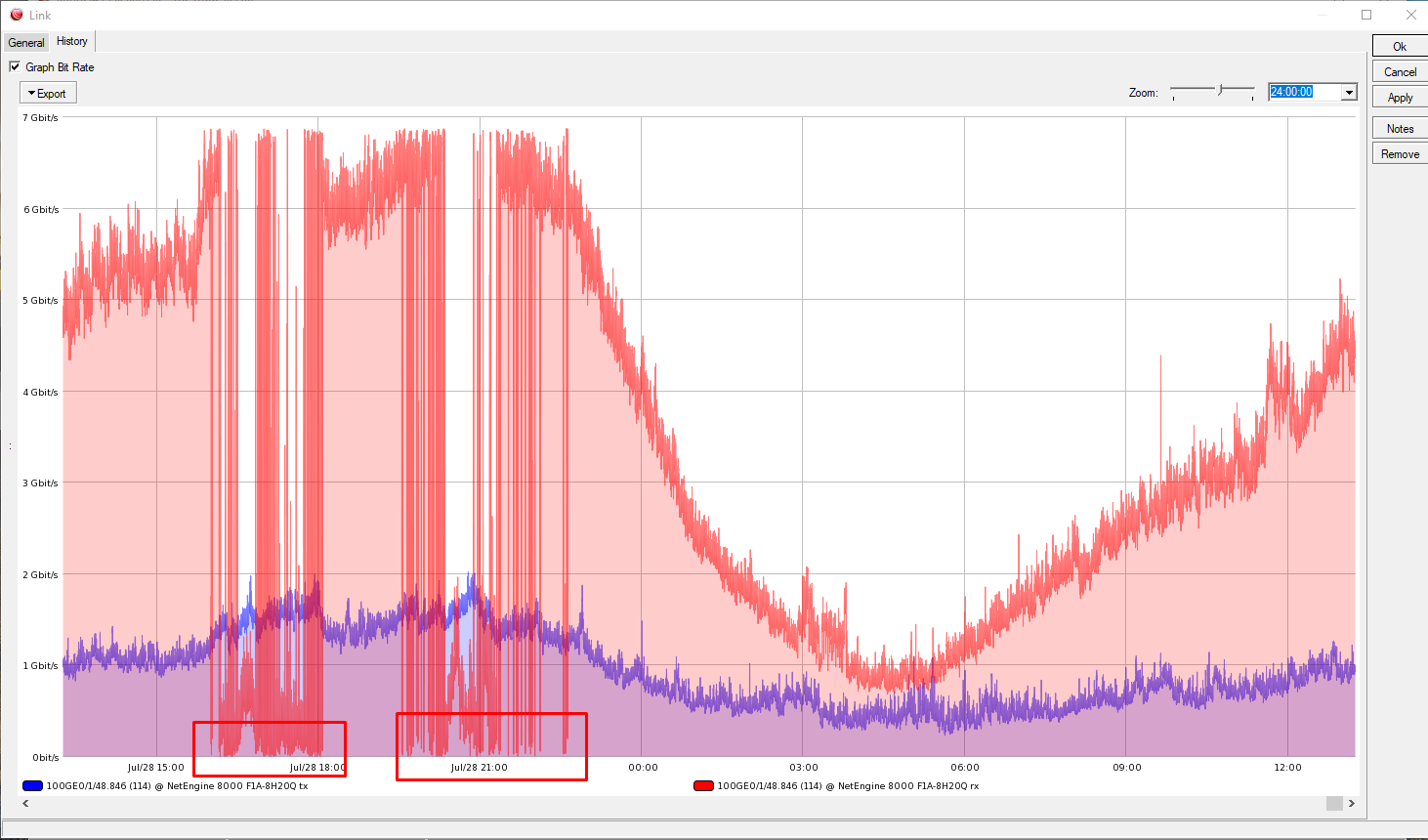Click the Link window app icon
The width and height of the screenshot is (1428, 840).
[x=17, y=15]
